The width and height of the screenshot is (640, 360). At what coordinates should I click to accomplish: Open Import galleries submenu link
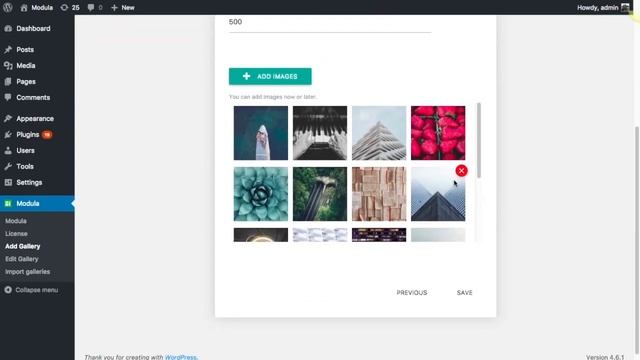coord(27,271)
